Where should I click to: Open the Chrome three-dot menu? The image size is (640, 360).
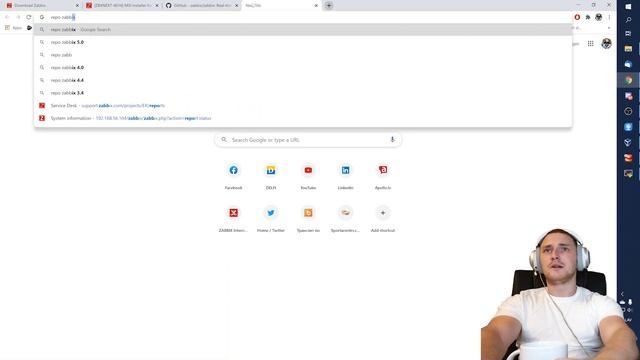pyautogui.click(x=609, y=17)
